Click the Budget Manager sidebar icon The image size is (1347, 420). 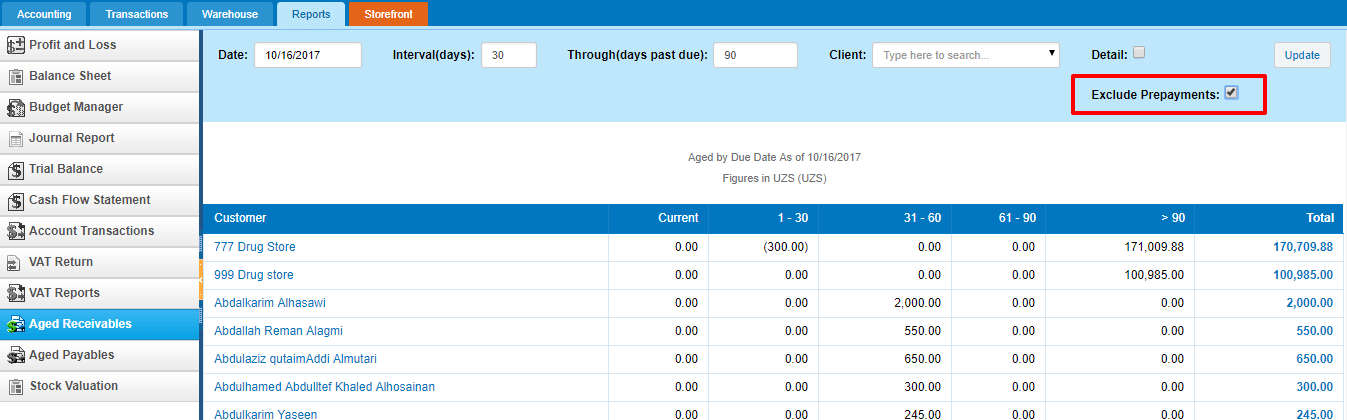[x=16, y=107]
